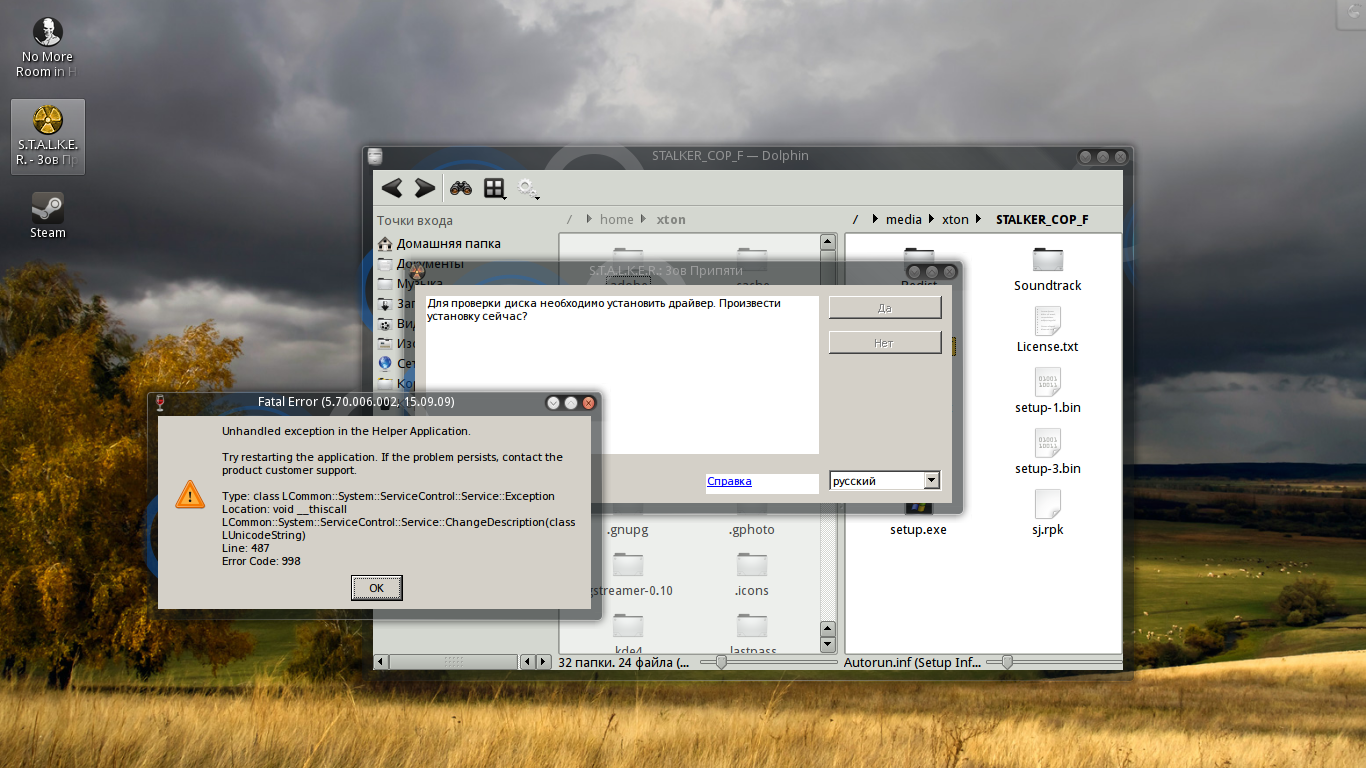This screenshot has width=1366, height=768.
Task: Open the Steam desktop icon
Action: coord(47,216)
